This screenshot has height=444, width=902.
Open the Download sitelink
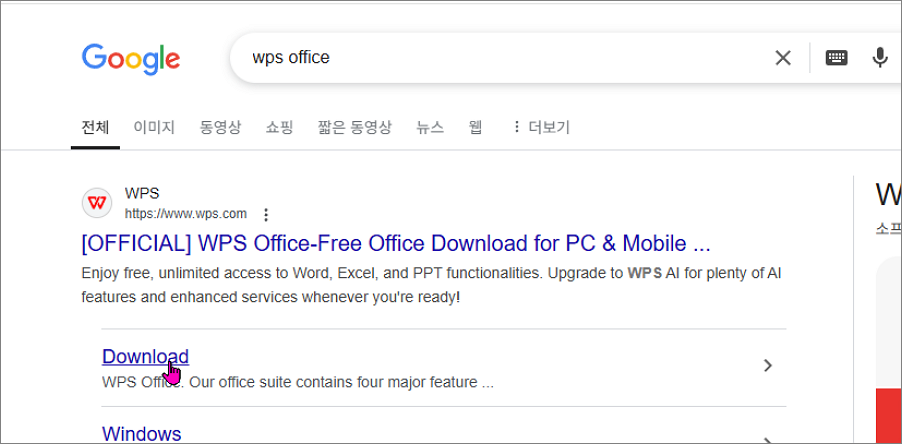[x=145, y=357]
